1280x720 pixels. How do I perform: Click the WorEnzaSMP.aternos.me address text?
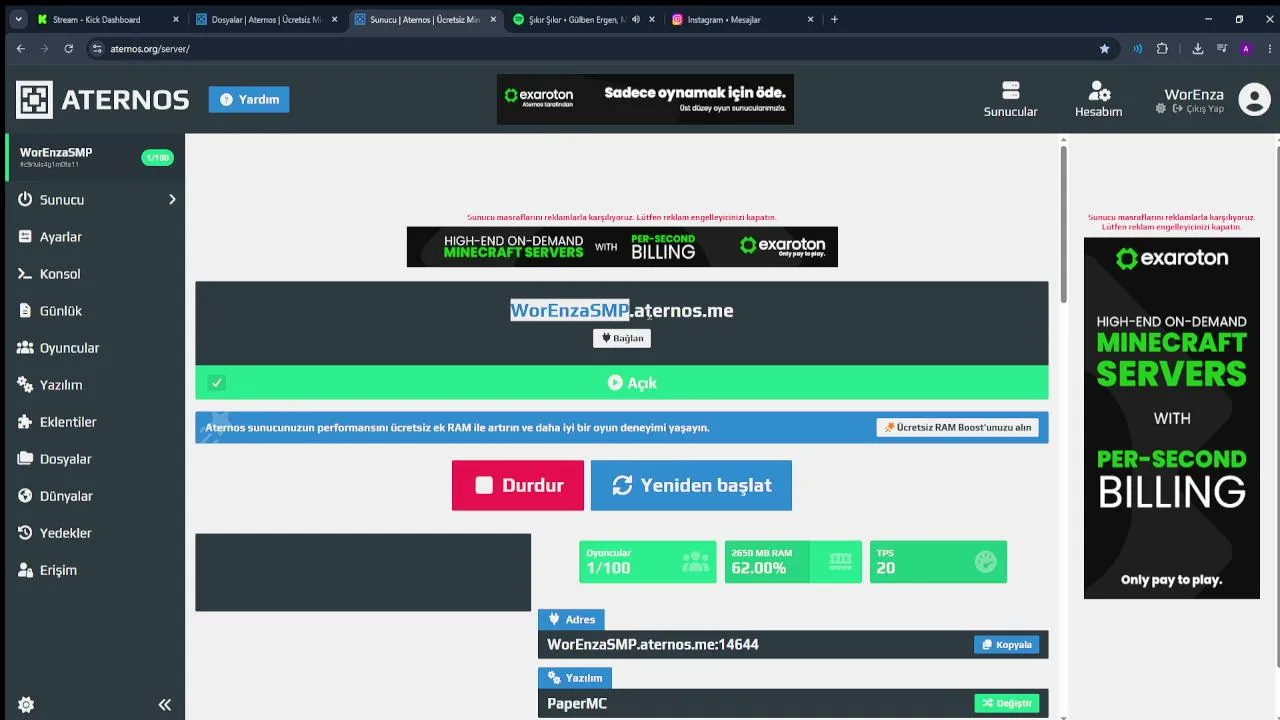(622, 311)
